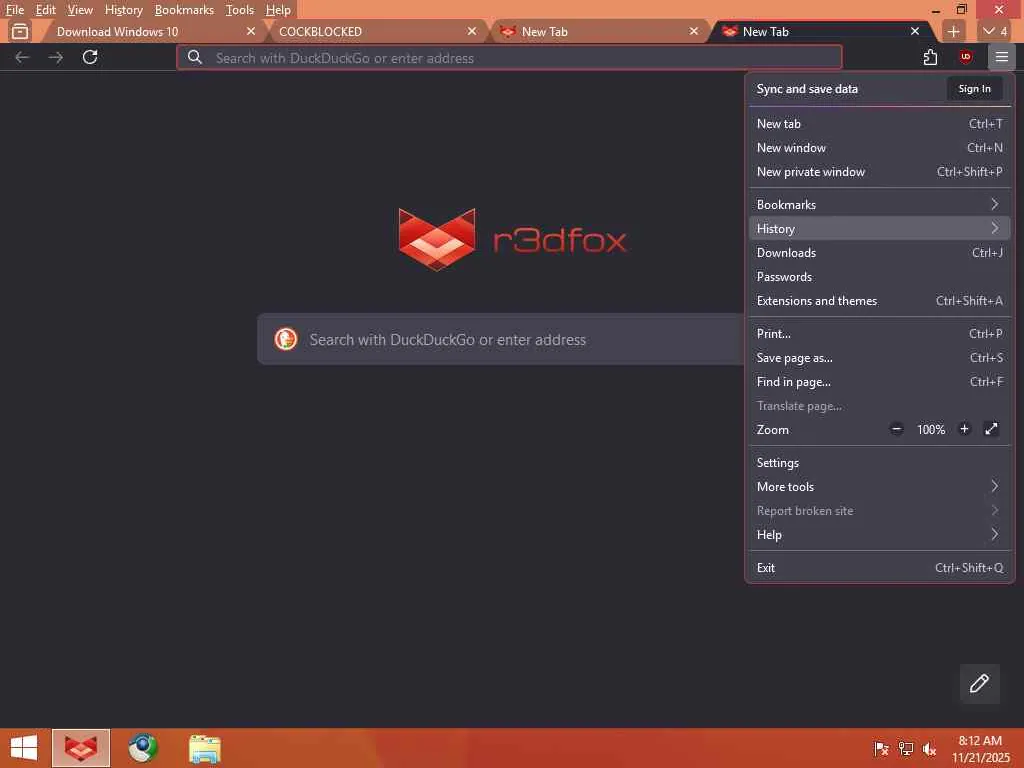Viewport: 1024px width, 768px height.
Task: Open the View menu
Action: [x=80, y=10]
